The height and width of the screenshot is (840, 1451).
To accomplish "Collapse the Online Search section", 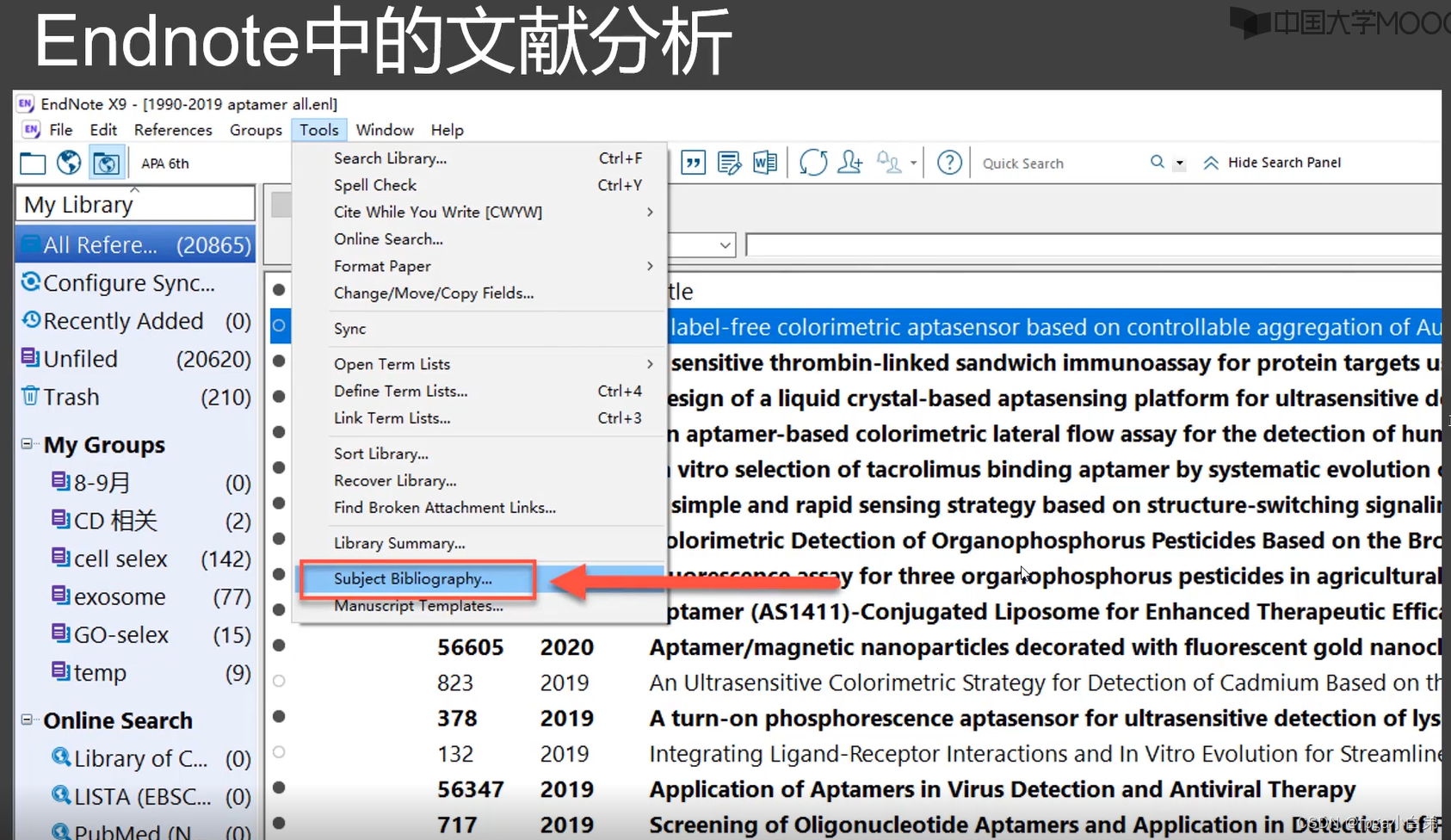I will 27,720.
